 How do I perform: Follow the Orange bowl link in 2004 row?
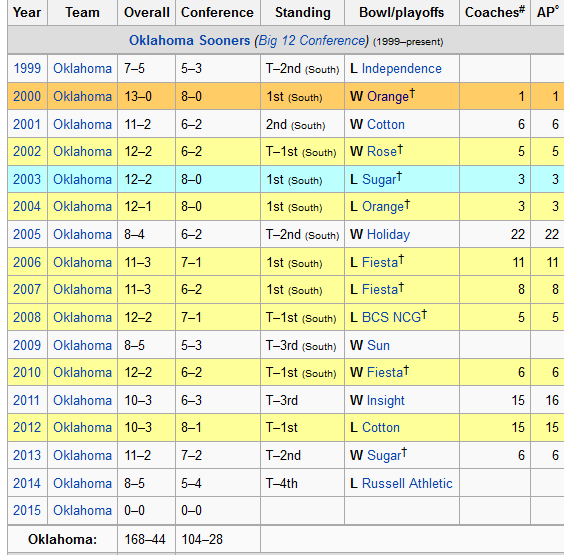pos(383,207)
